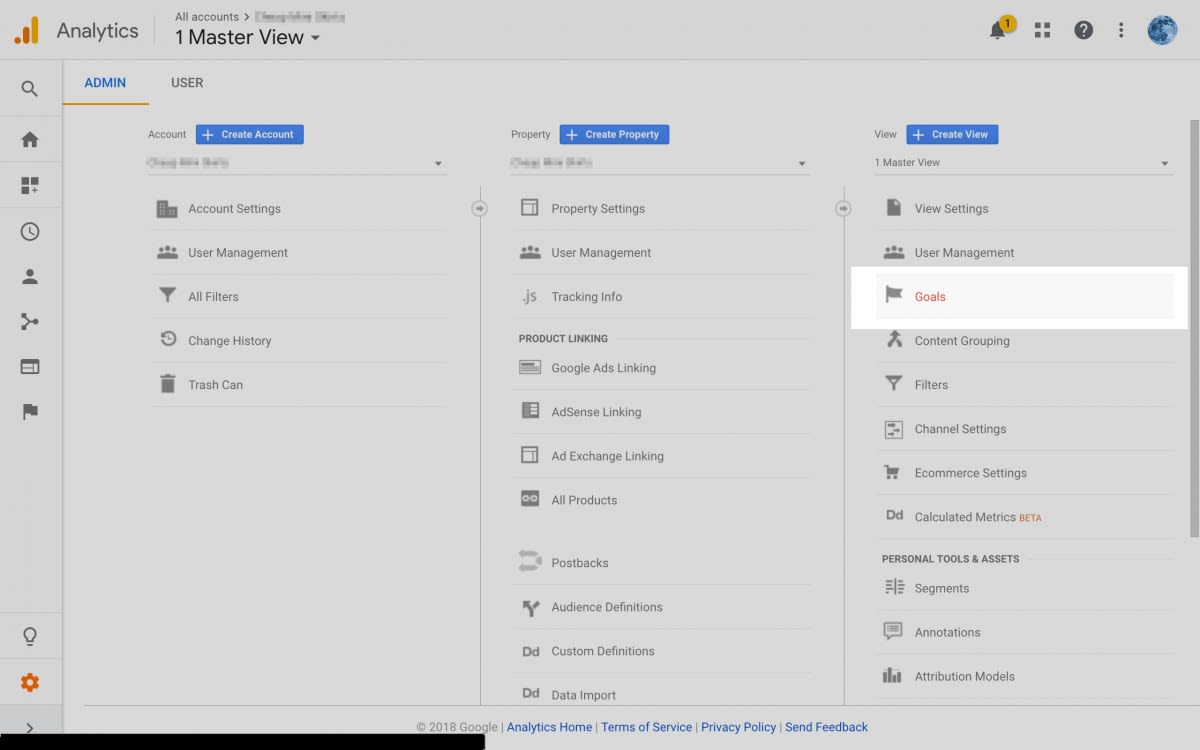Click the Create Property button
This screenshot has height=750, width=1200.
[614, 134]
